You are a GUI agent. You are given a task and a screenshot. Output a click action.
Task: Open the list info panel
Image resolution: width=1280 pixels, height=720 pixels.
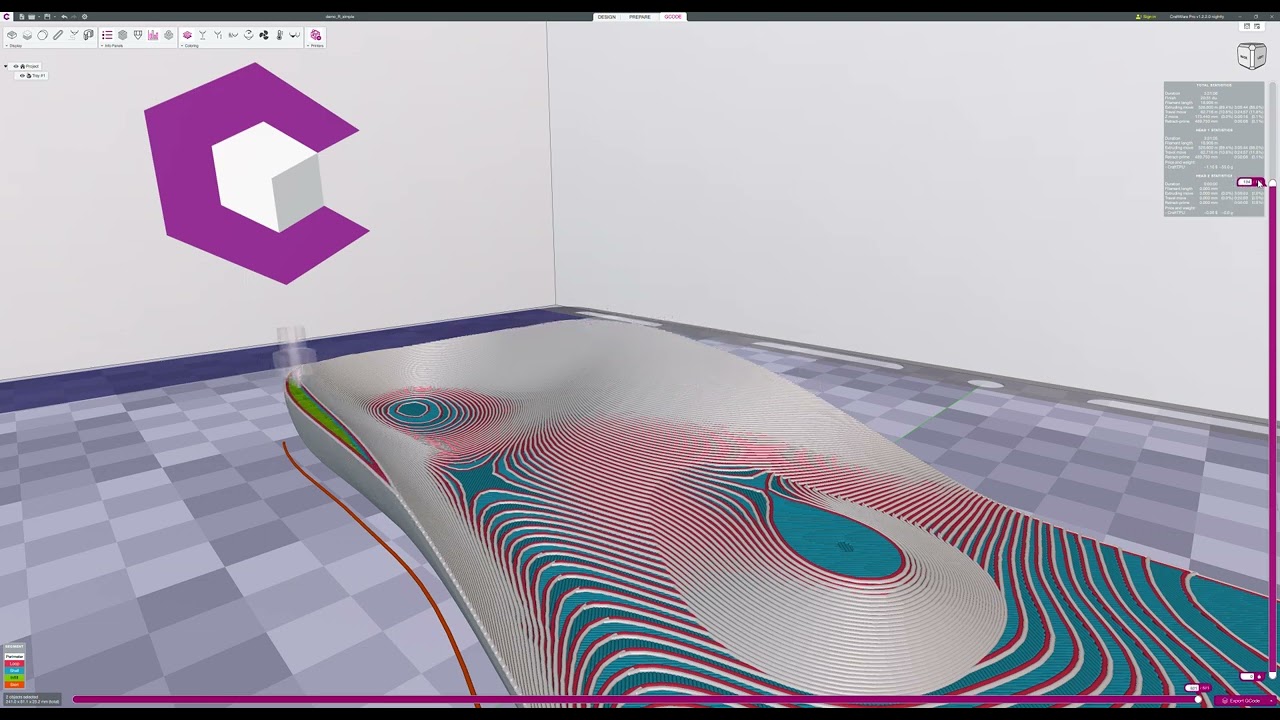(x=107, y=35)
